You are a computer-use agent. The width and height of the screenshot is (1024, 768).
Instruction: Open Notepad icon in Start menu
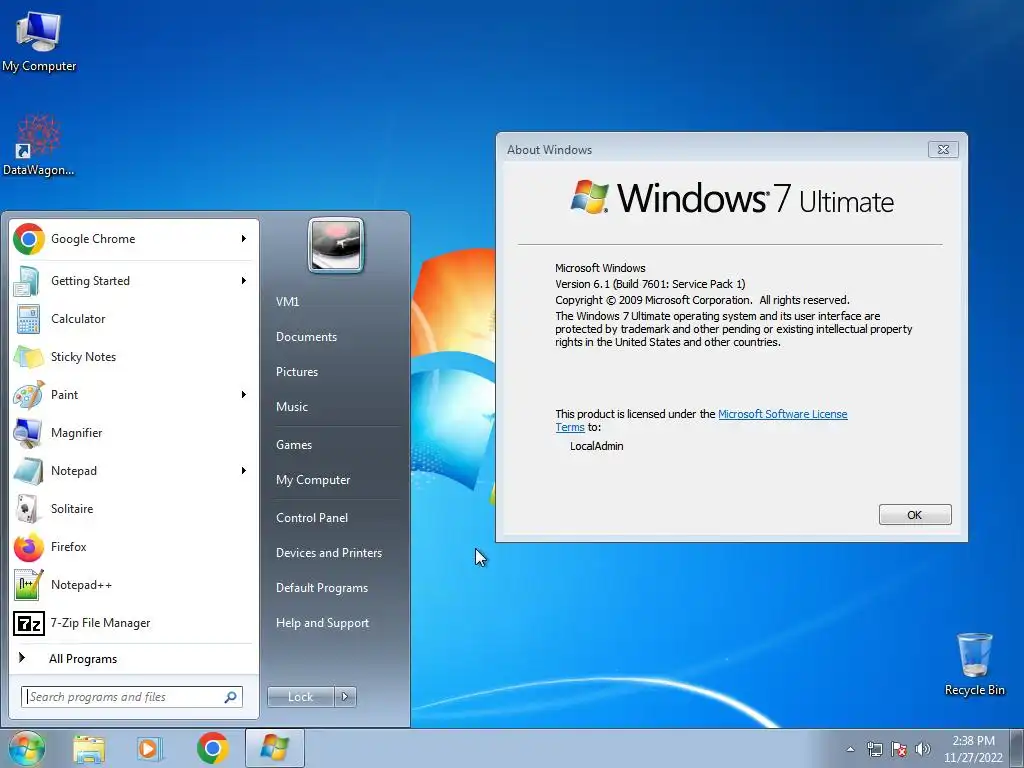point(28,470)
